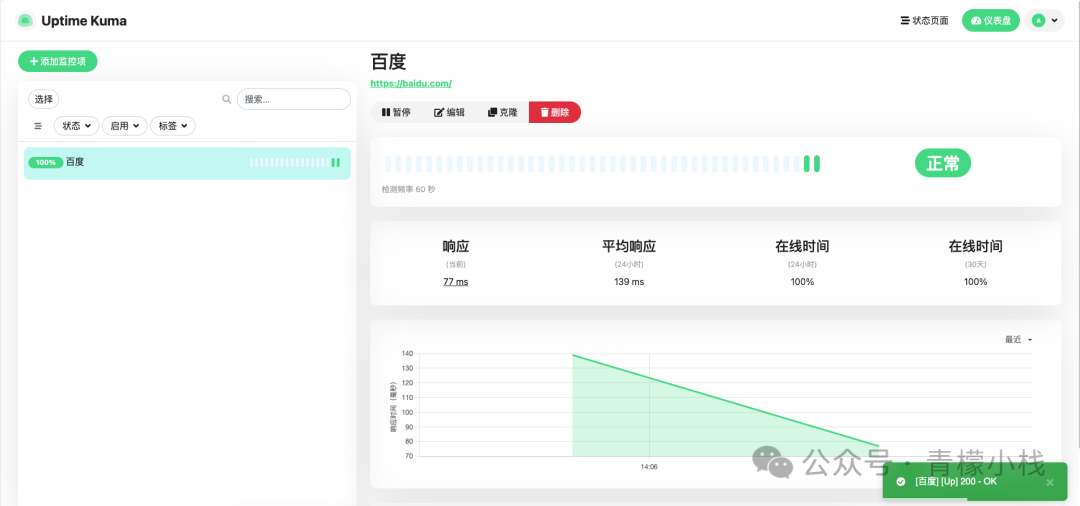
Task: Expand the 状态 status filter dropdown
Action: [x=76, y=126]
